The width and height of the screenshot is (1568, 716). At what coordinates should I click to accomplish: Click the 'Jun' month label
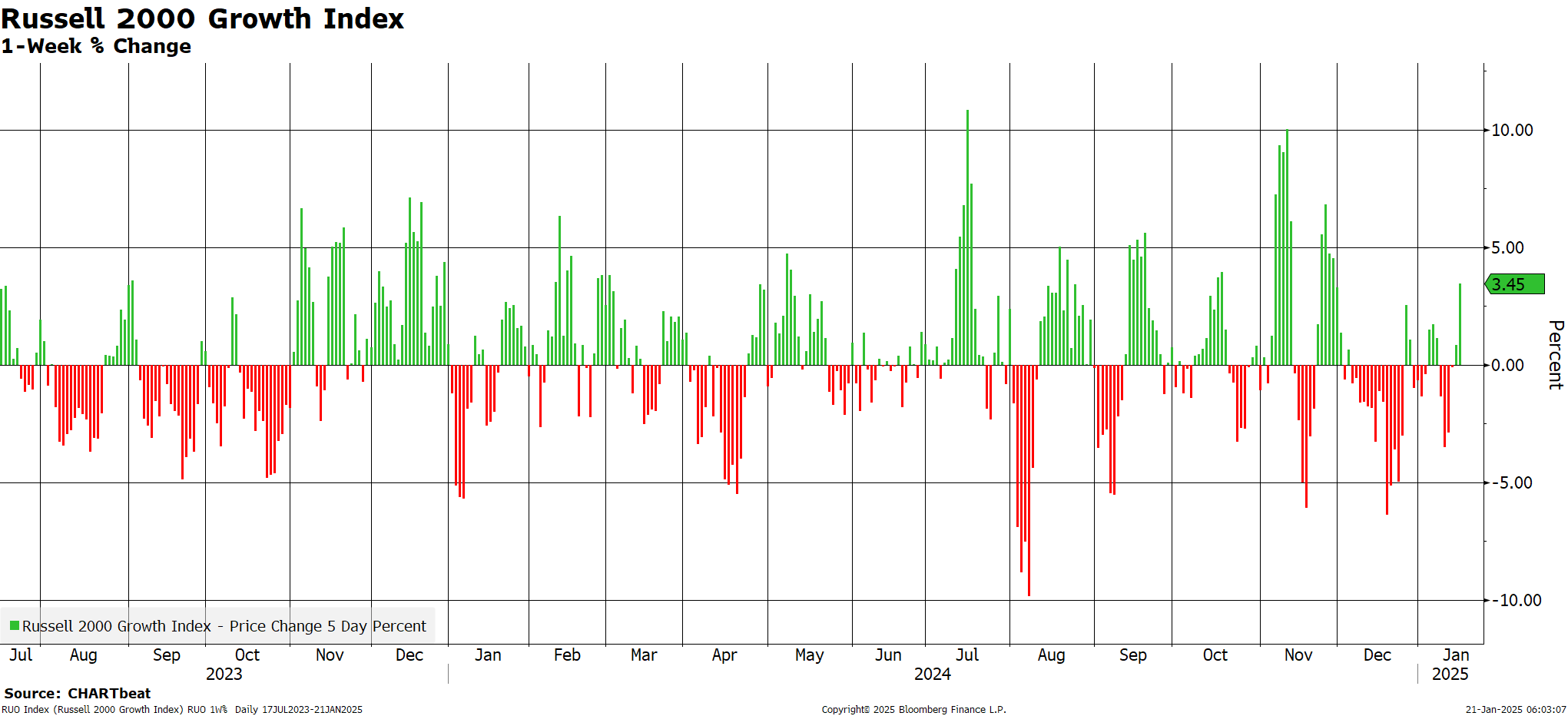point(888,655)
